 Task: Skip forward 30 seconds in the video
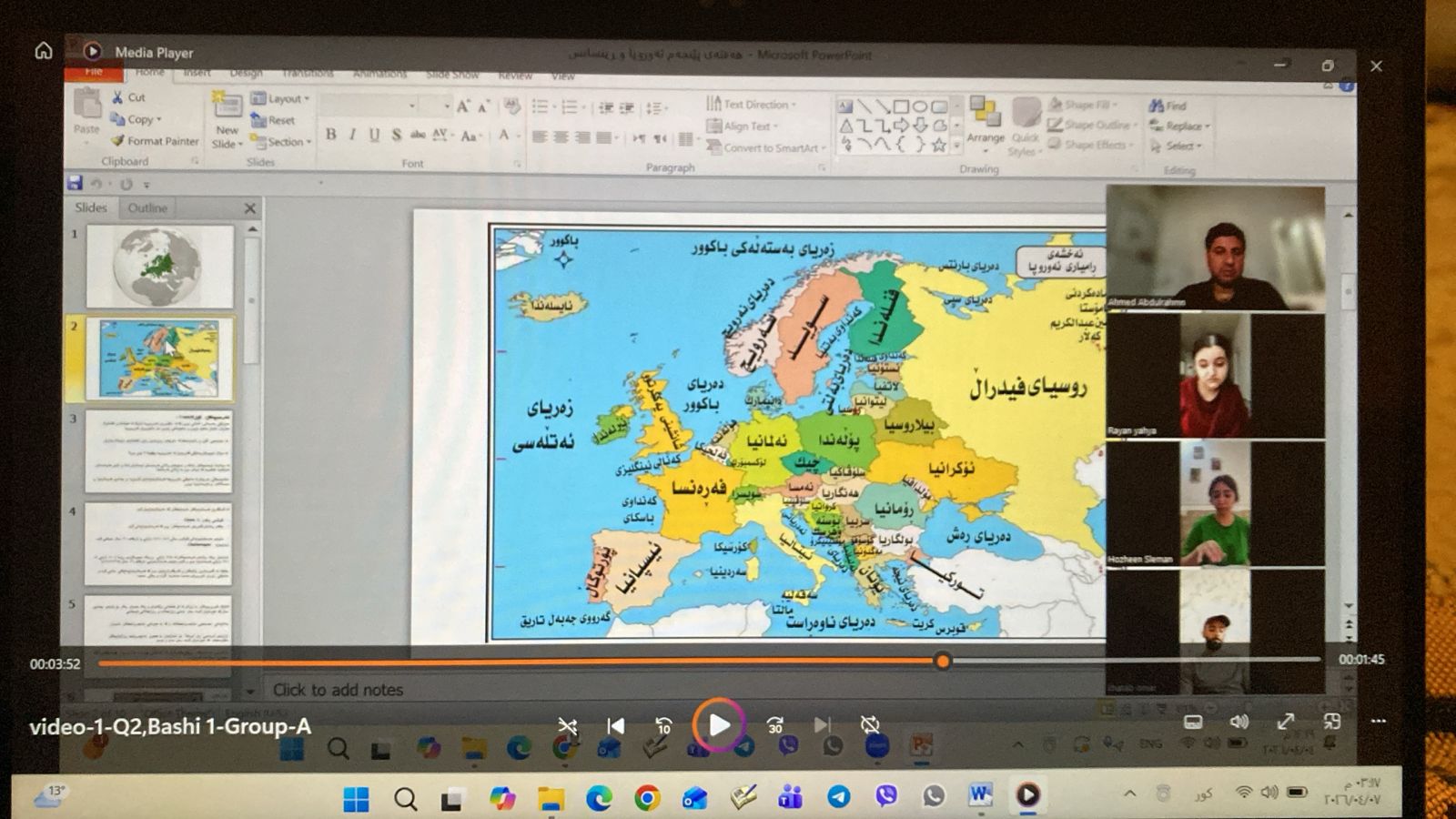(x=774, y=725)
